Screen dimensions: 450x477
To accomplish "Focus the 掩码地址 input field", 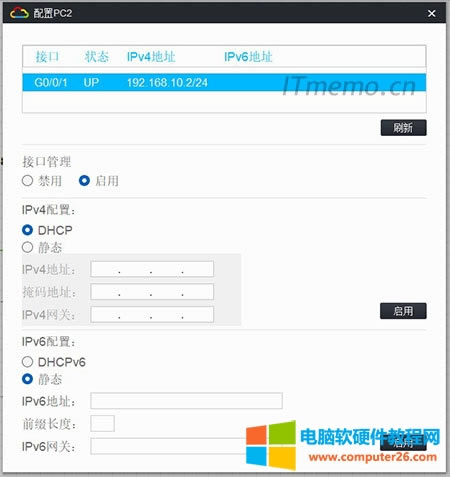I will [152, 292].
